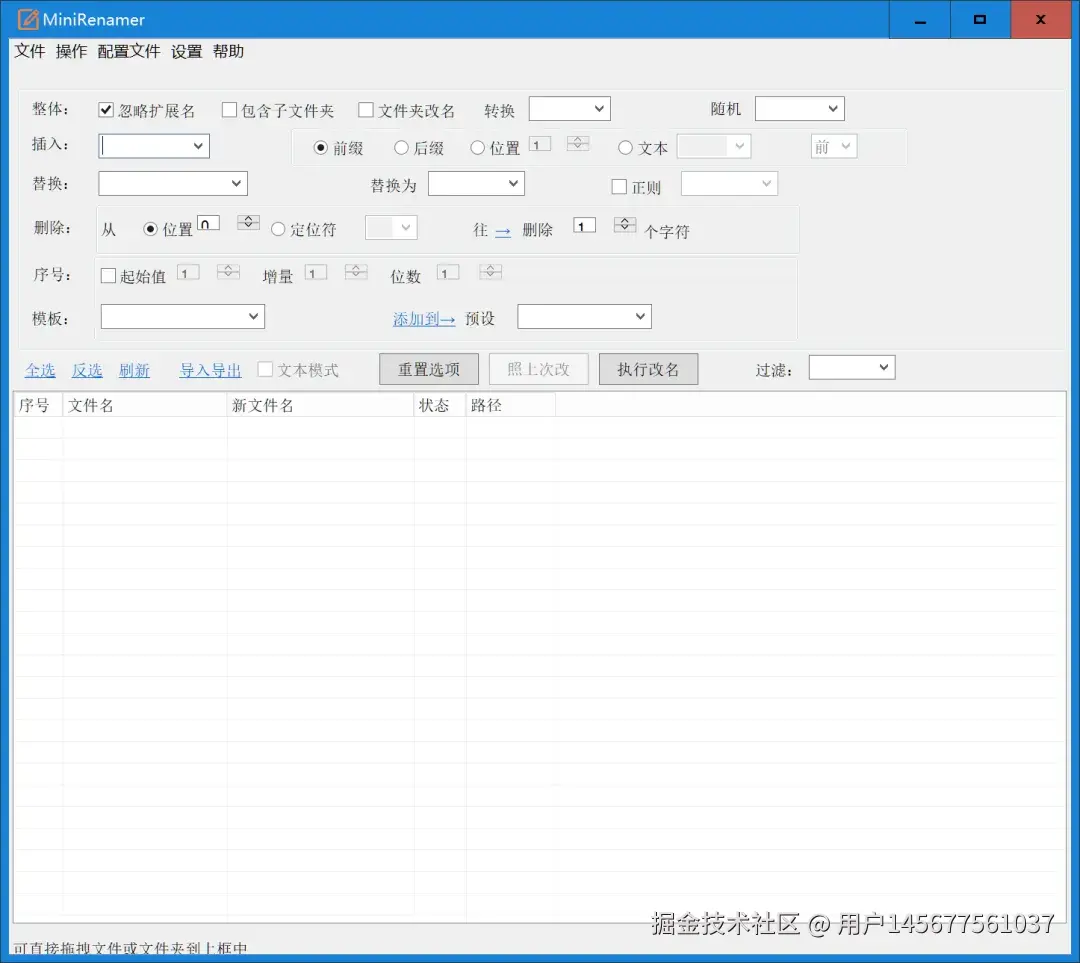This screenshot has width=1080, height=963.
Task: Select the delete 位置 radio button
Action: (x=150, y=229)
